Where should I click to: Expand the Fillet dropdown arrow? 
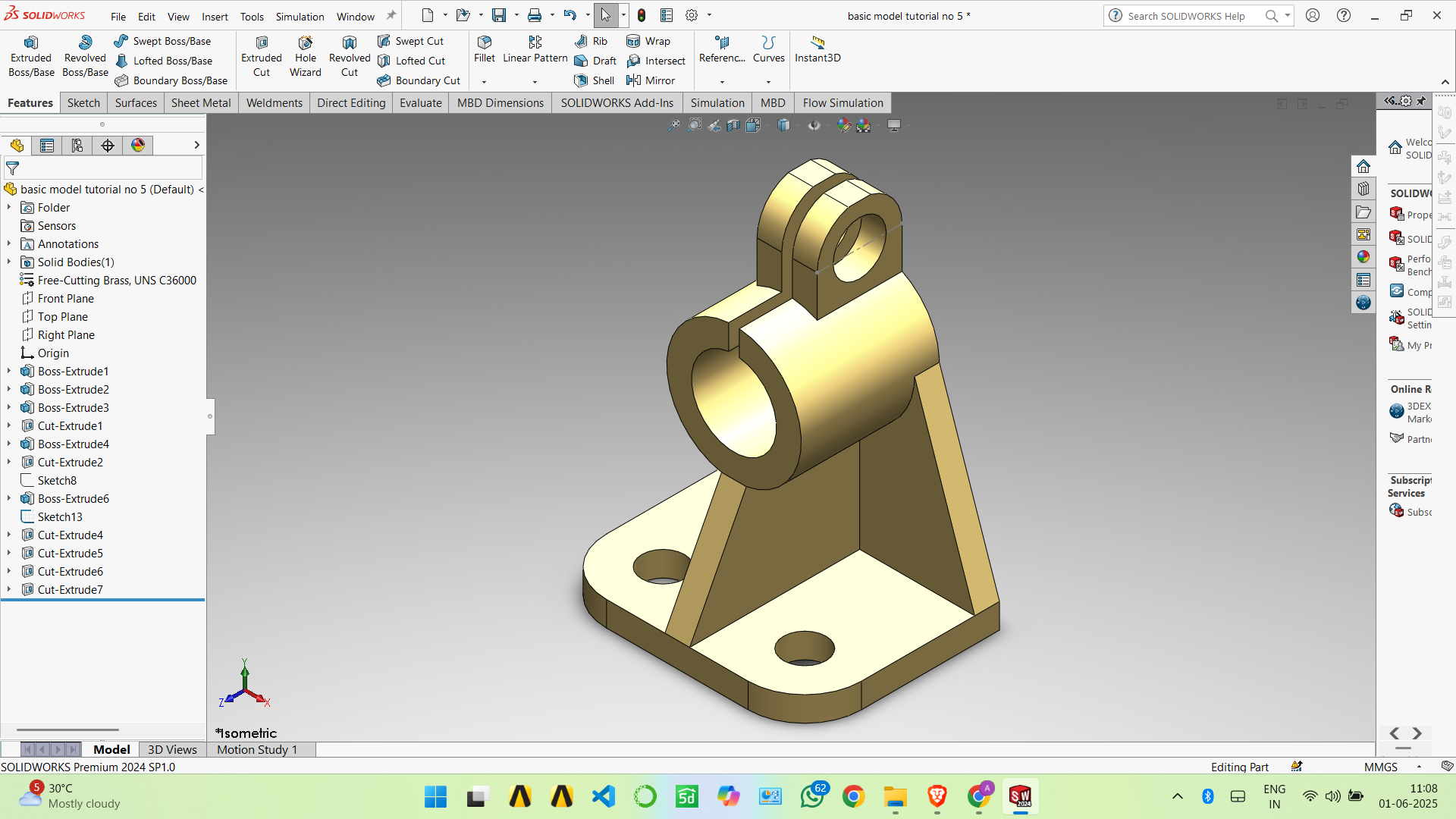484,82
